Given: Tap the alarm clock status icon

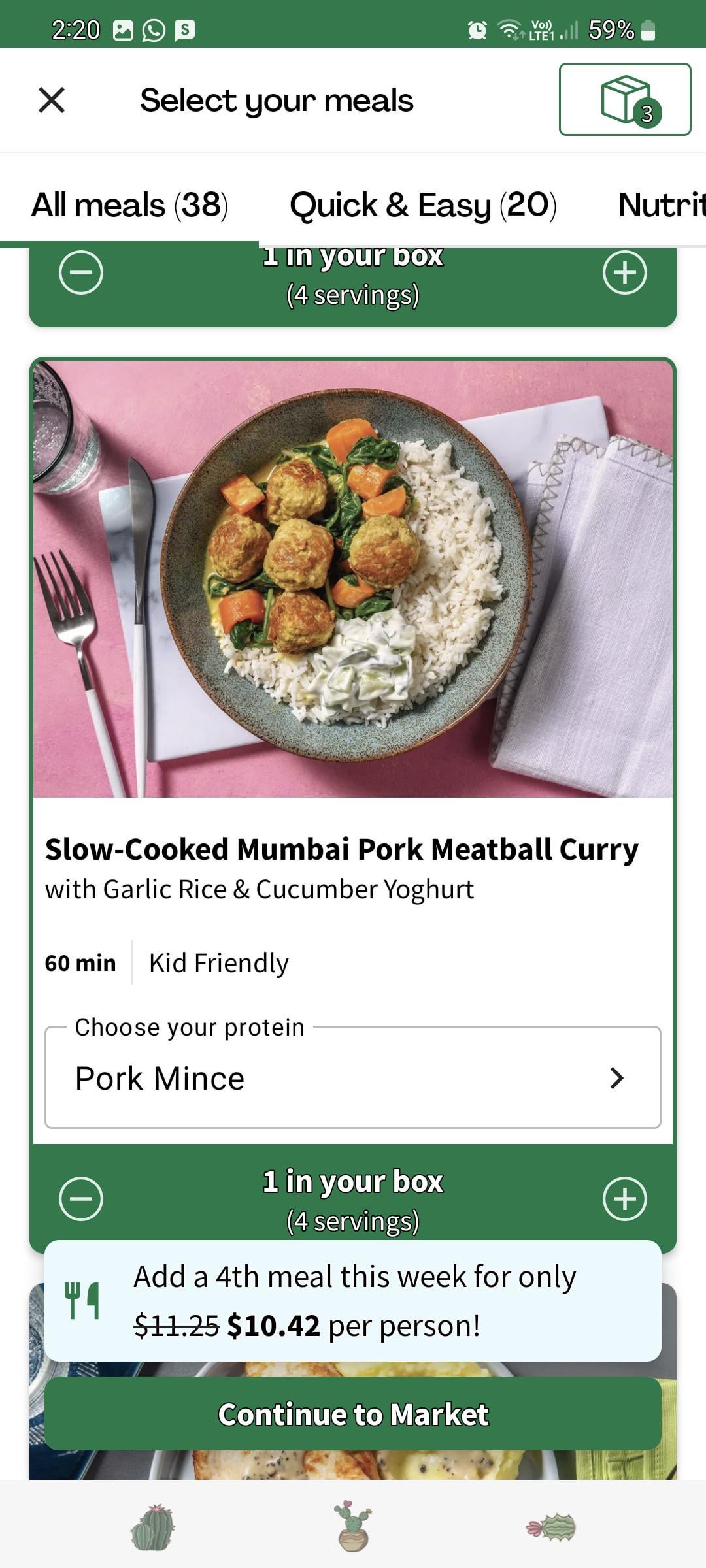Looking at the screenshot, I should click(x=477, y=29).
